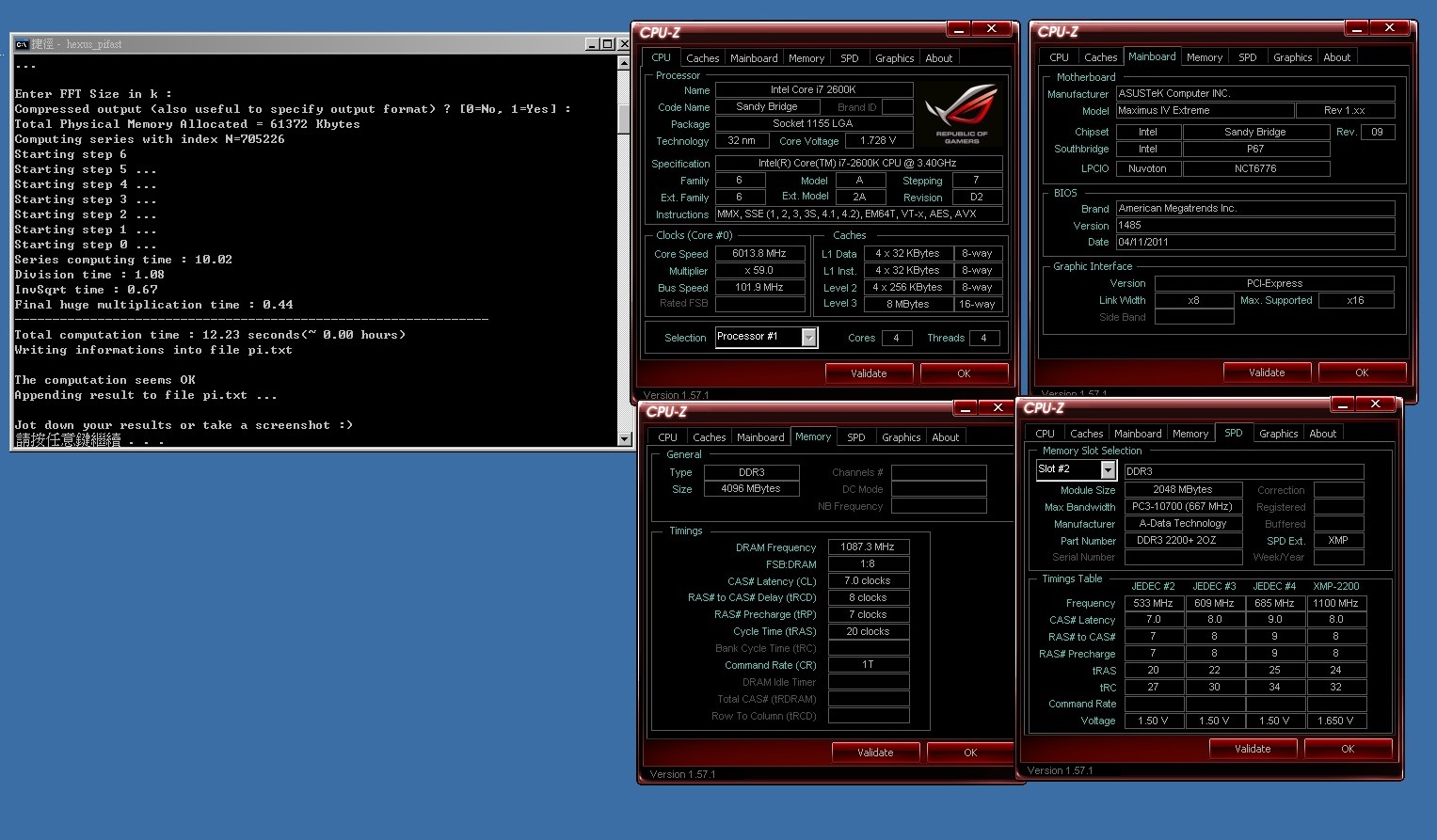Click the Link Width x8 field
This screenshot has height=840, width=1437.
(1193, 301)
